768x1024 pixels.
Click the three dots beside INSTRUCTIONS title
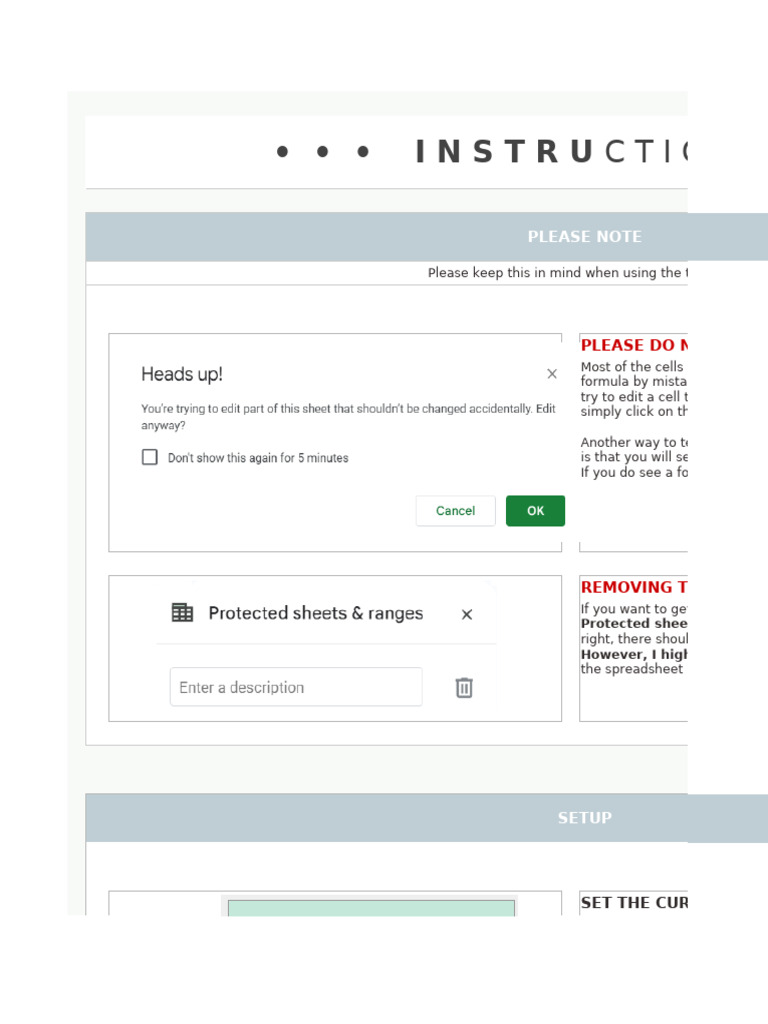323,152
